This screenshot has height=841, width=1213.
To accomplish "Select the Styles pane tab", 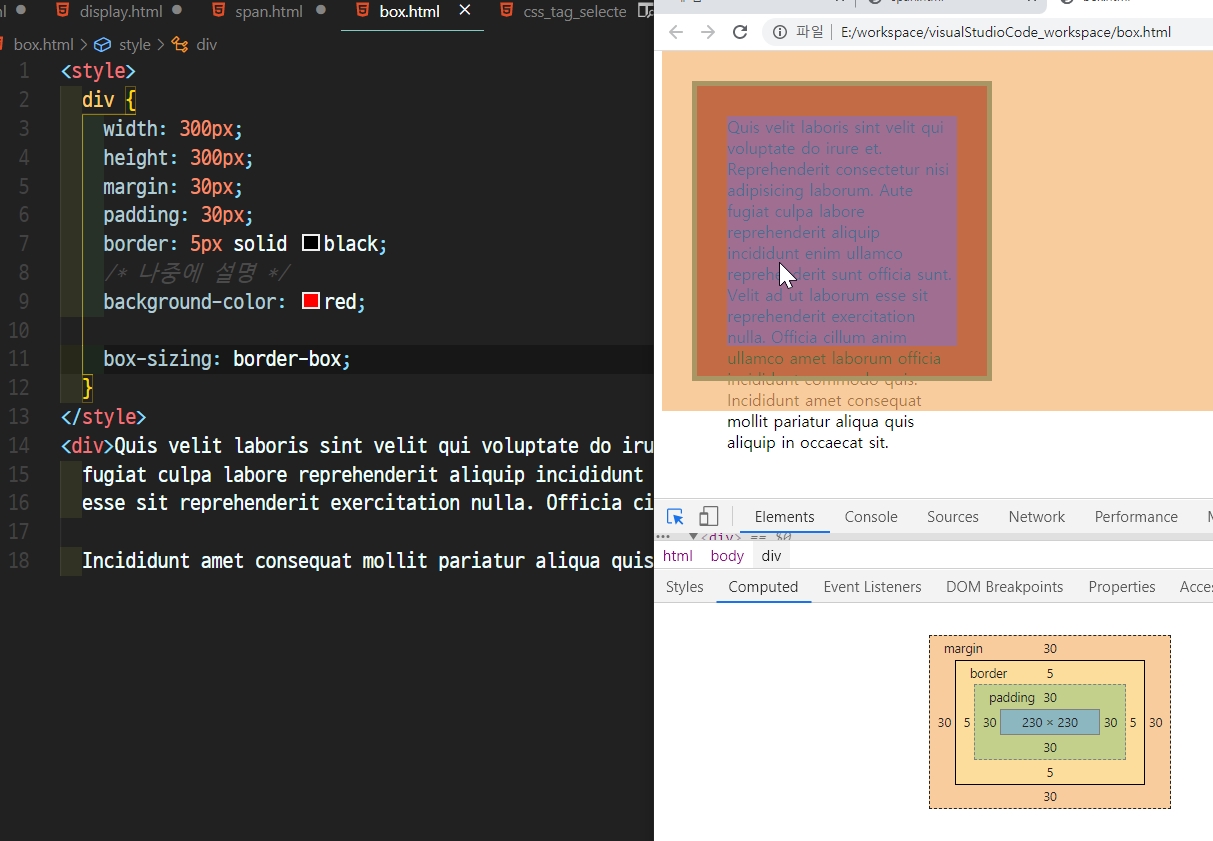I will tap(685, 587).
